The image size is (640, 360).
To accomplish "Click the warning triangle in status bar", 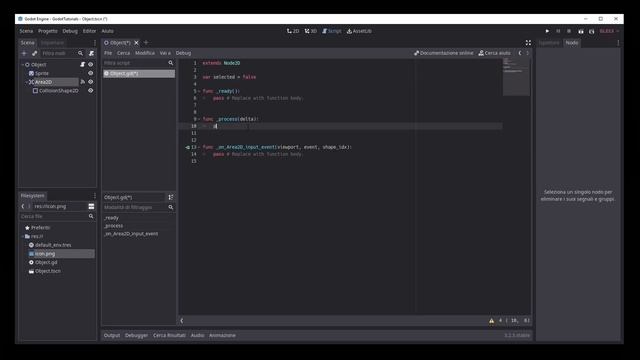I will (x=491, y=321).
